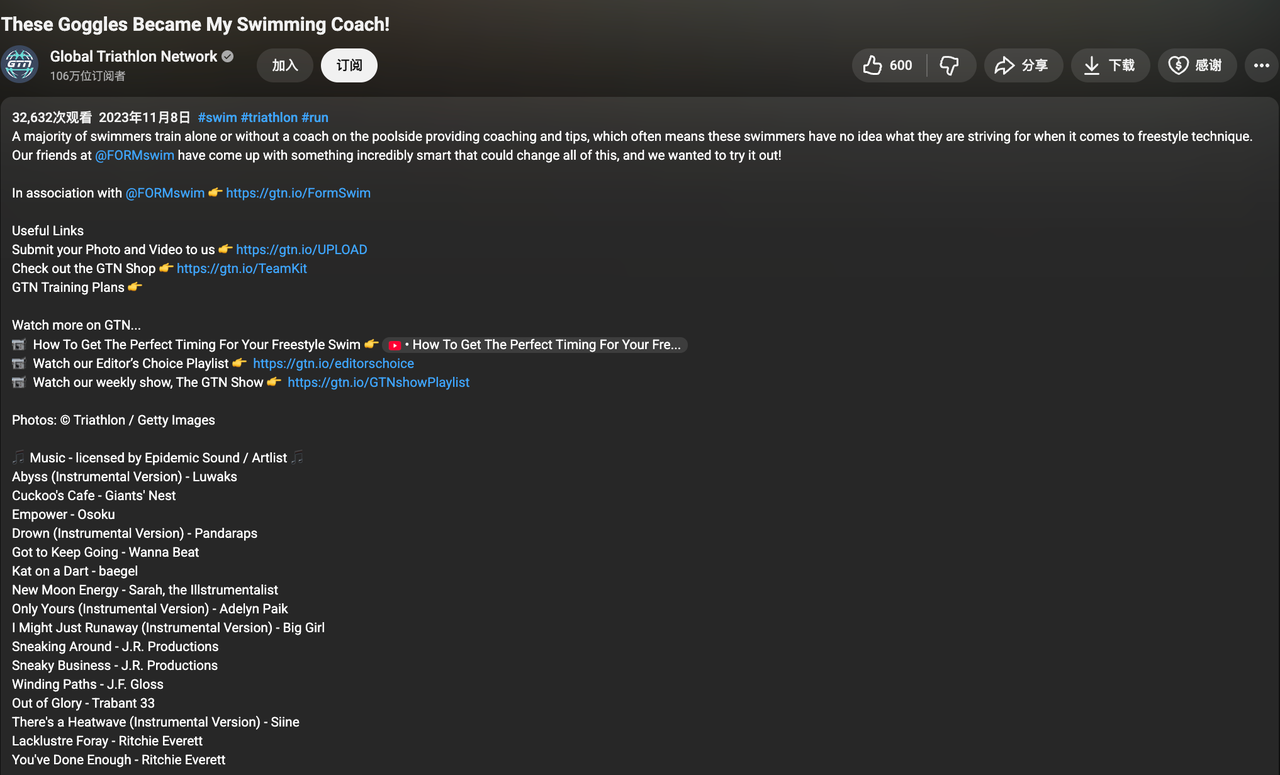Click the thumbs-down dislike icon
Screen dimensions: 1280x775
pyautogui.click(x=950, y=65)
